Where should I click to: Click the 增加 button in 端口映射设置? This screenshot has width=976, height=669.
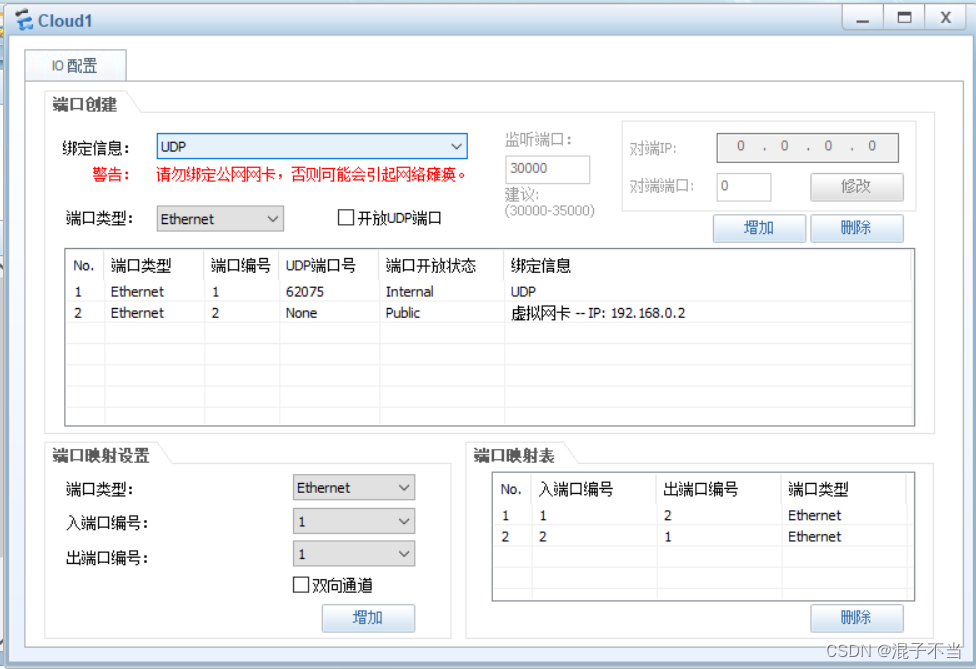click(x=368, y=618)
